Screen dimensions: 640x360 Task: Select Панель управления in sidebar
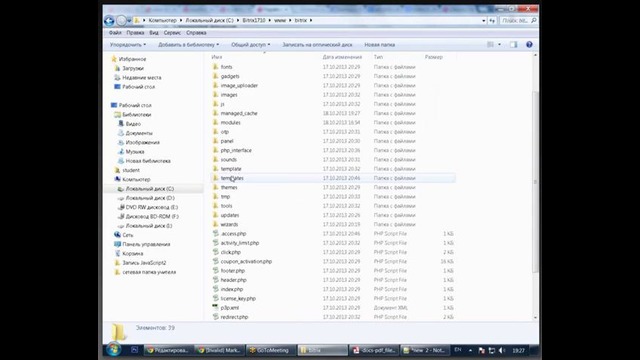pos(146,244)
